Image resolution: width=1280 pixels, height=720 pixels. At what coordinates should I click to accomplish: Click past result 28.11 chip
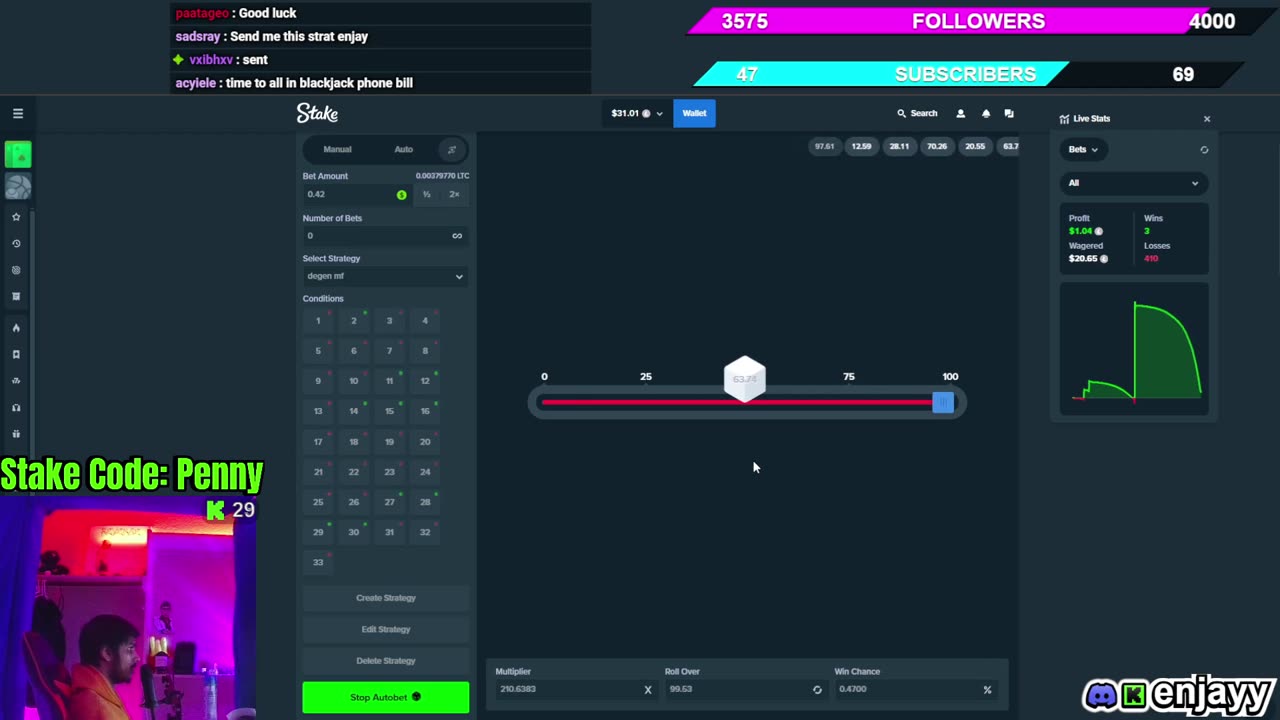(899, 147)
